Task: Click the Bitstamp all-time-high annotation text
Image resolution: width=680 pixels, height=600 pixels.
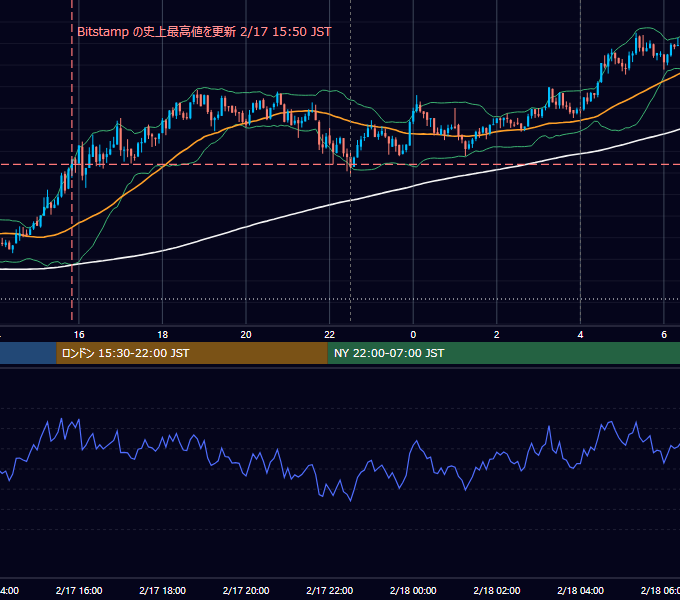Action: click(x=204, y=32)
